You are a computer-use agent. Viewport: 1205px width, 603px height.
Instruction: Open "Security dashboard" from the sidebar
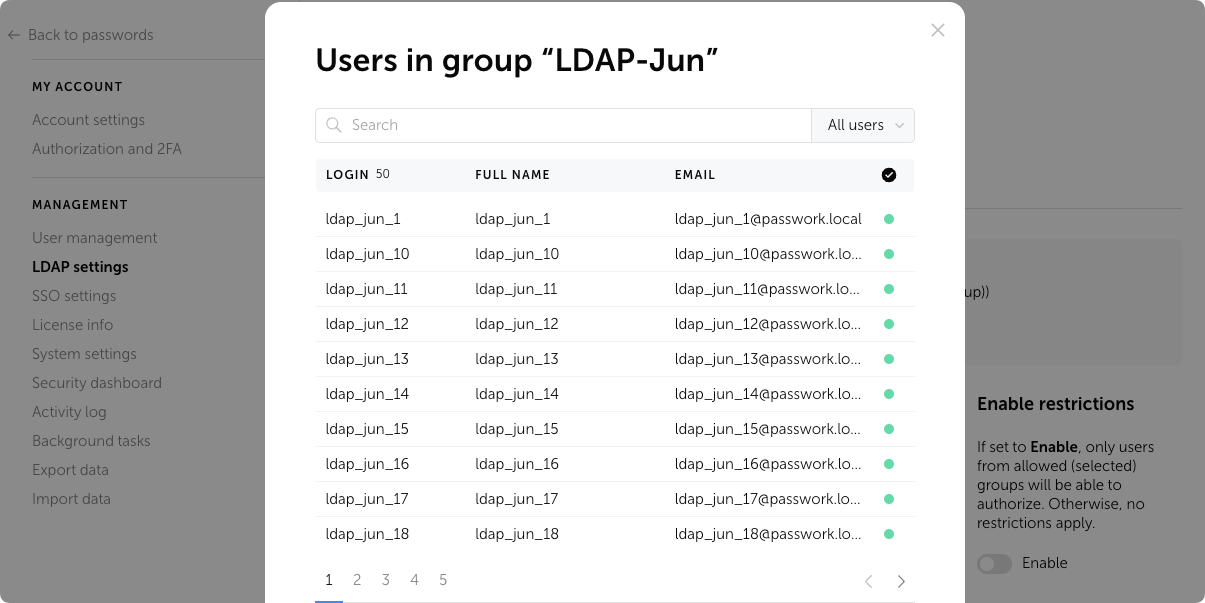point(96,382)
